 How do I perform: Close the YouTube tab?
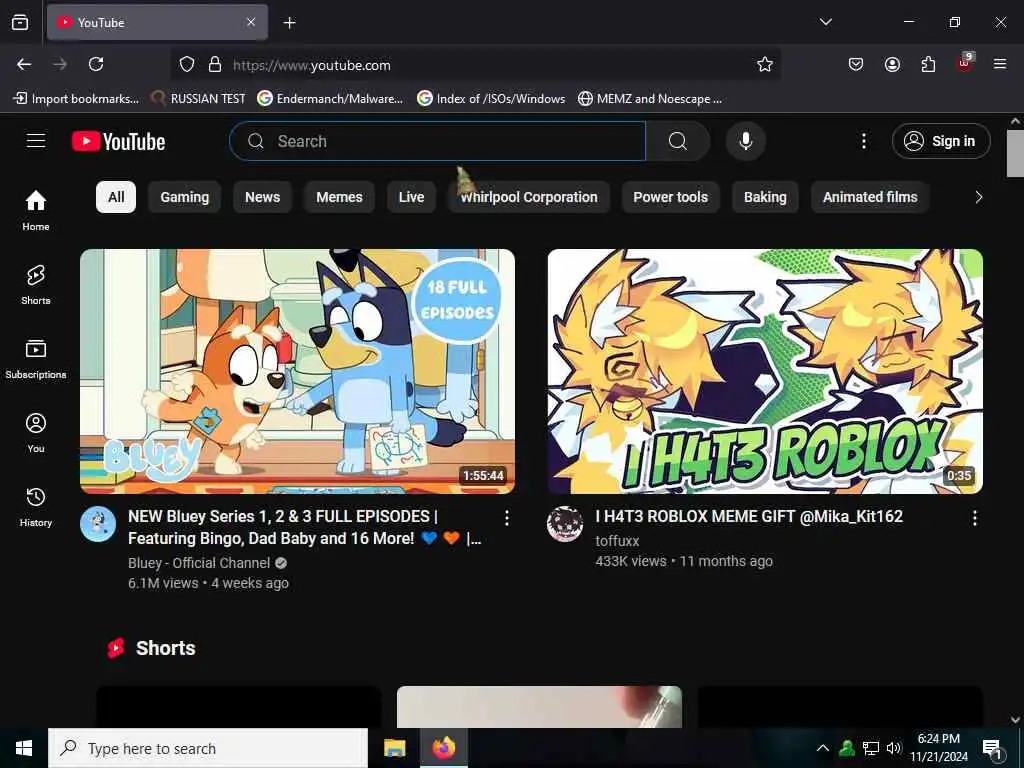point(251,22)
